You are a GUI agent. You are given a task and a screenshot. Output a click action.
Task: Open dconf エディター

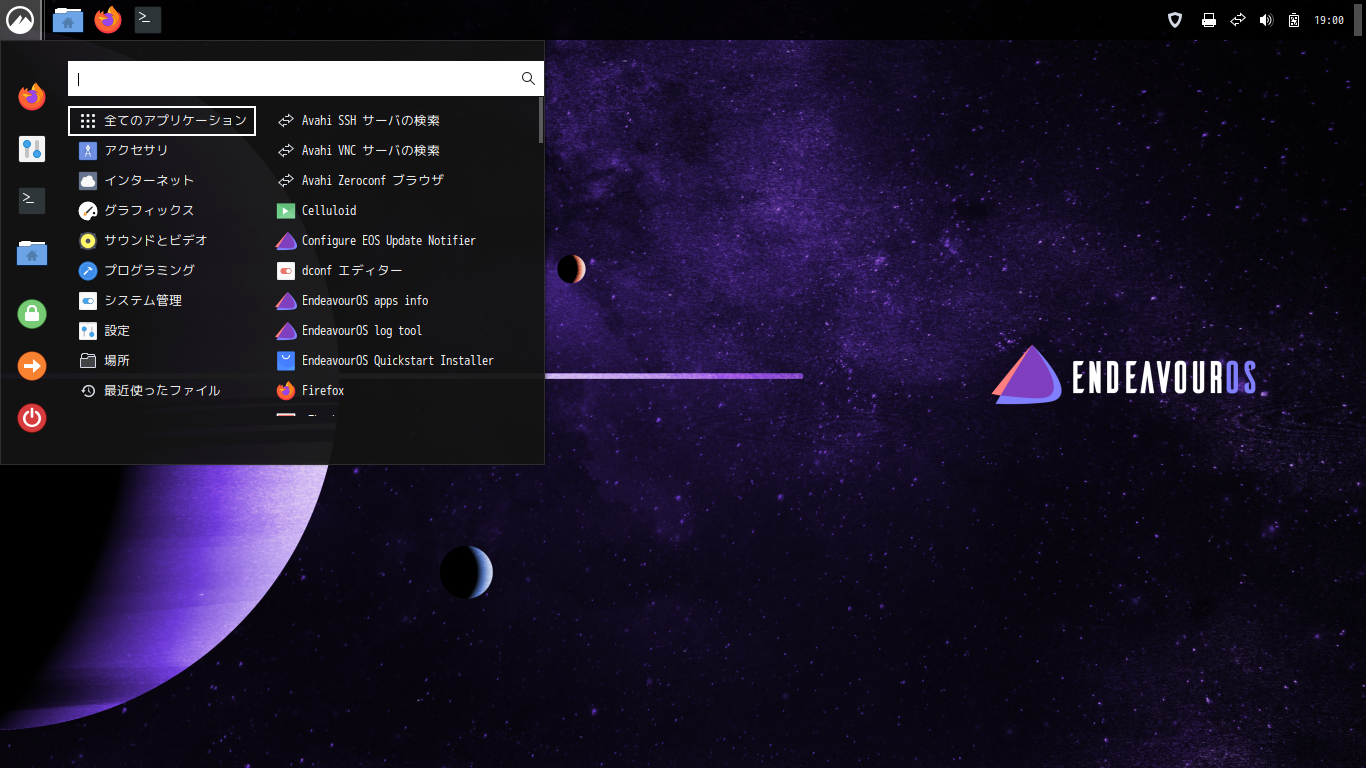[x=404, y=271]
